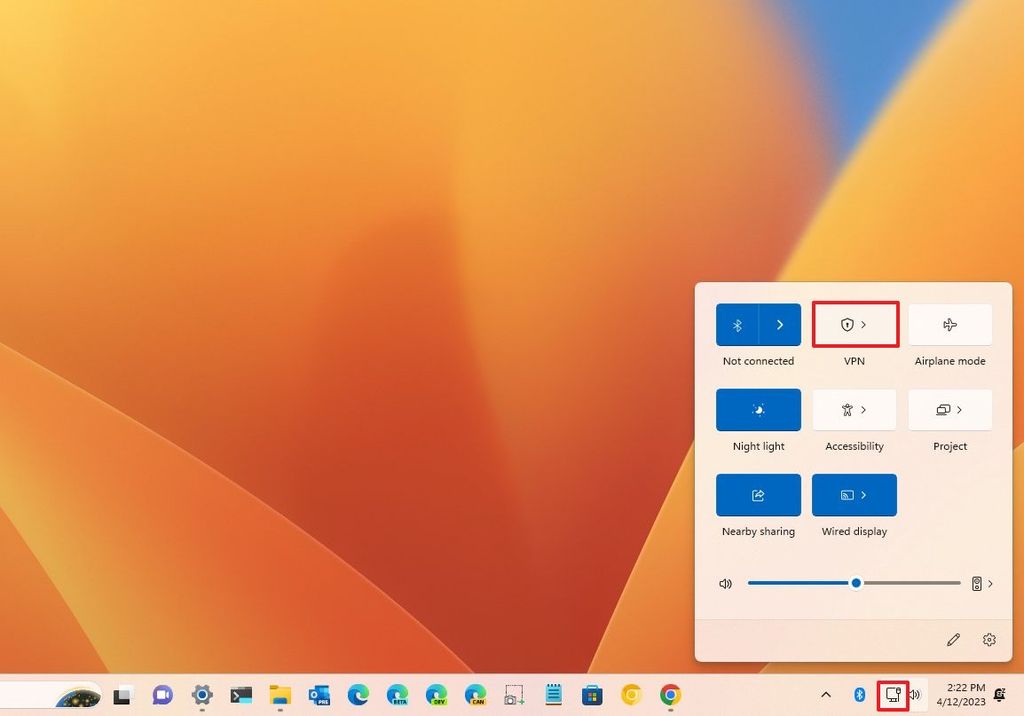Open Windows Terminal from the taskbar

tap(240, 695)
